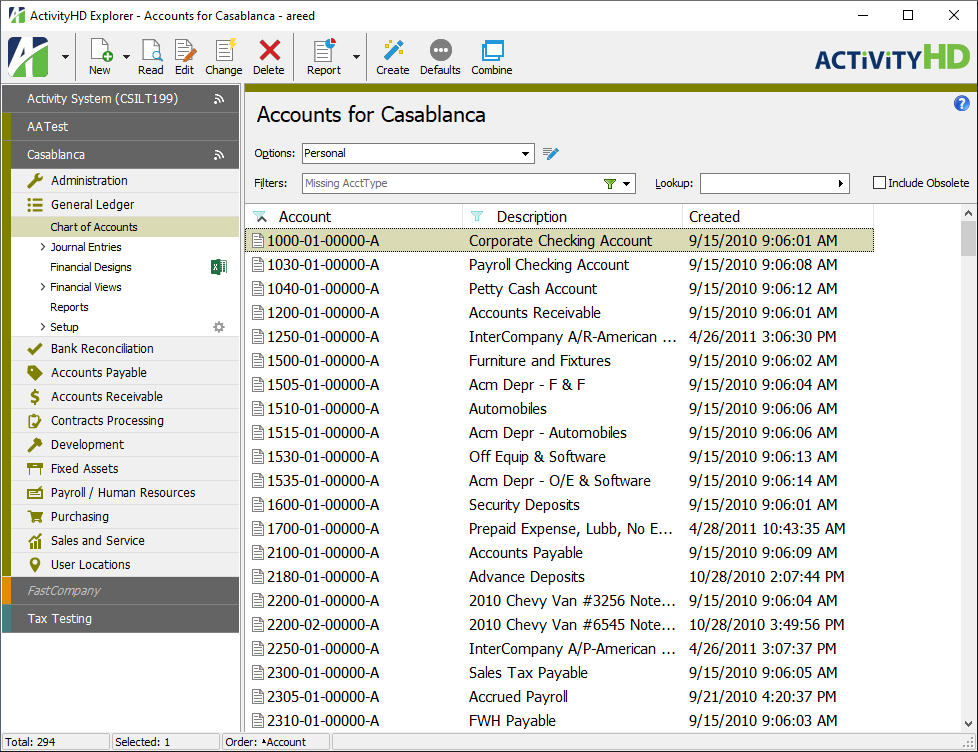Open the Excel icon beside Financial Designs
Screen dimensions: 978x752
pos(219,267)
